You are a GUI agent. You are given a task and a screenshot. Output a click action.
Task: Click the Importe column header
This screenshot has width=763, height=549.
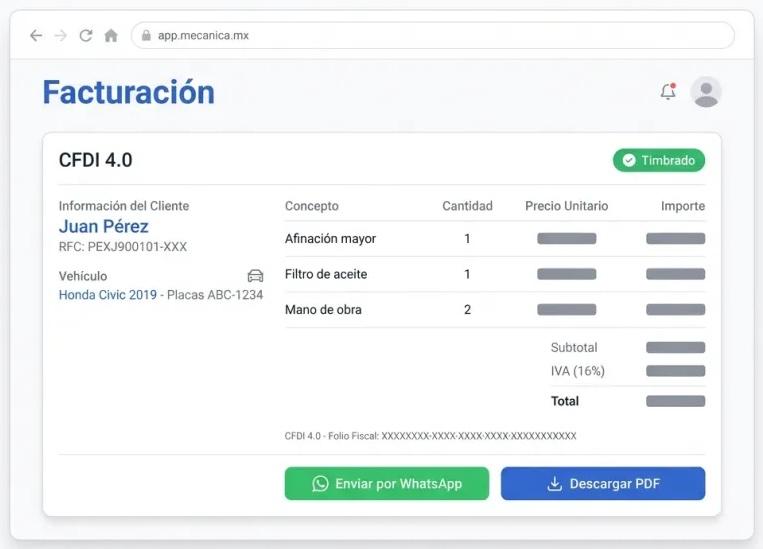pyautogui.click(x=683, y=206)
